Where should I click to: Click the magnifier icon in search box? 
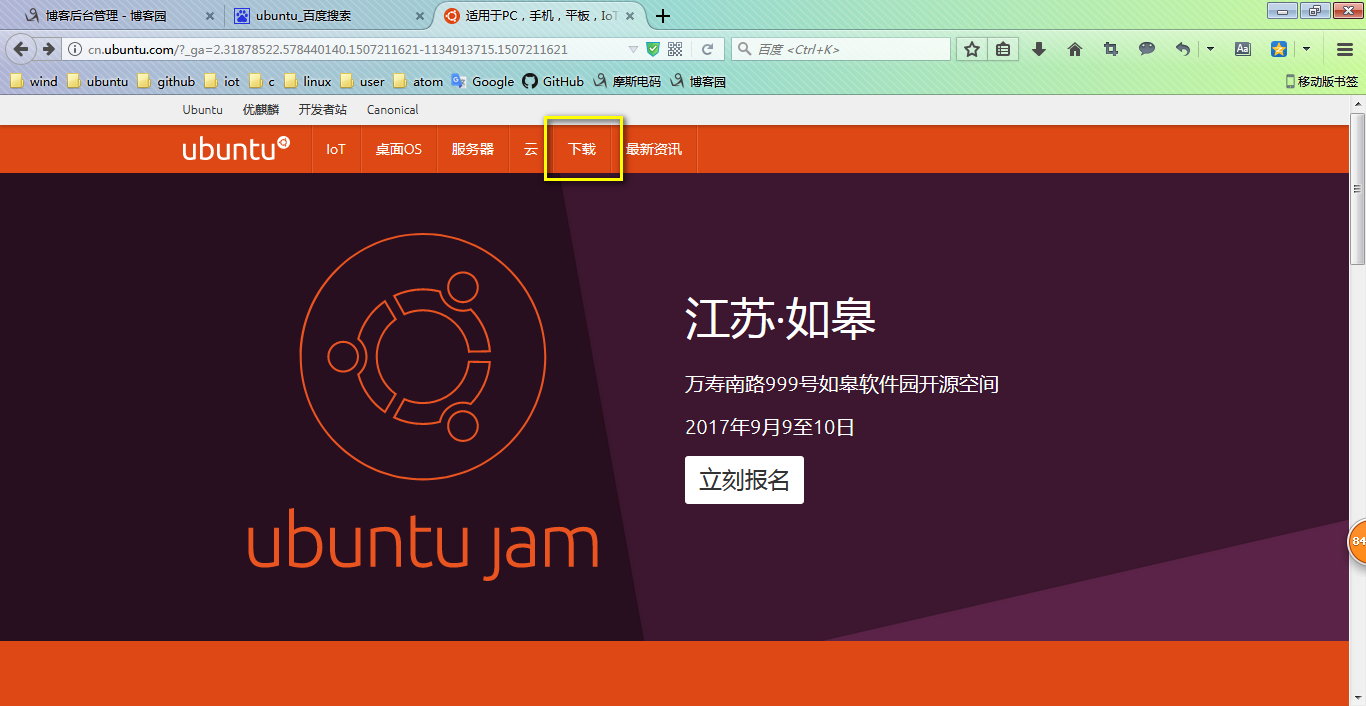click(x=745, y=49)
